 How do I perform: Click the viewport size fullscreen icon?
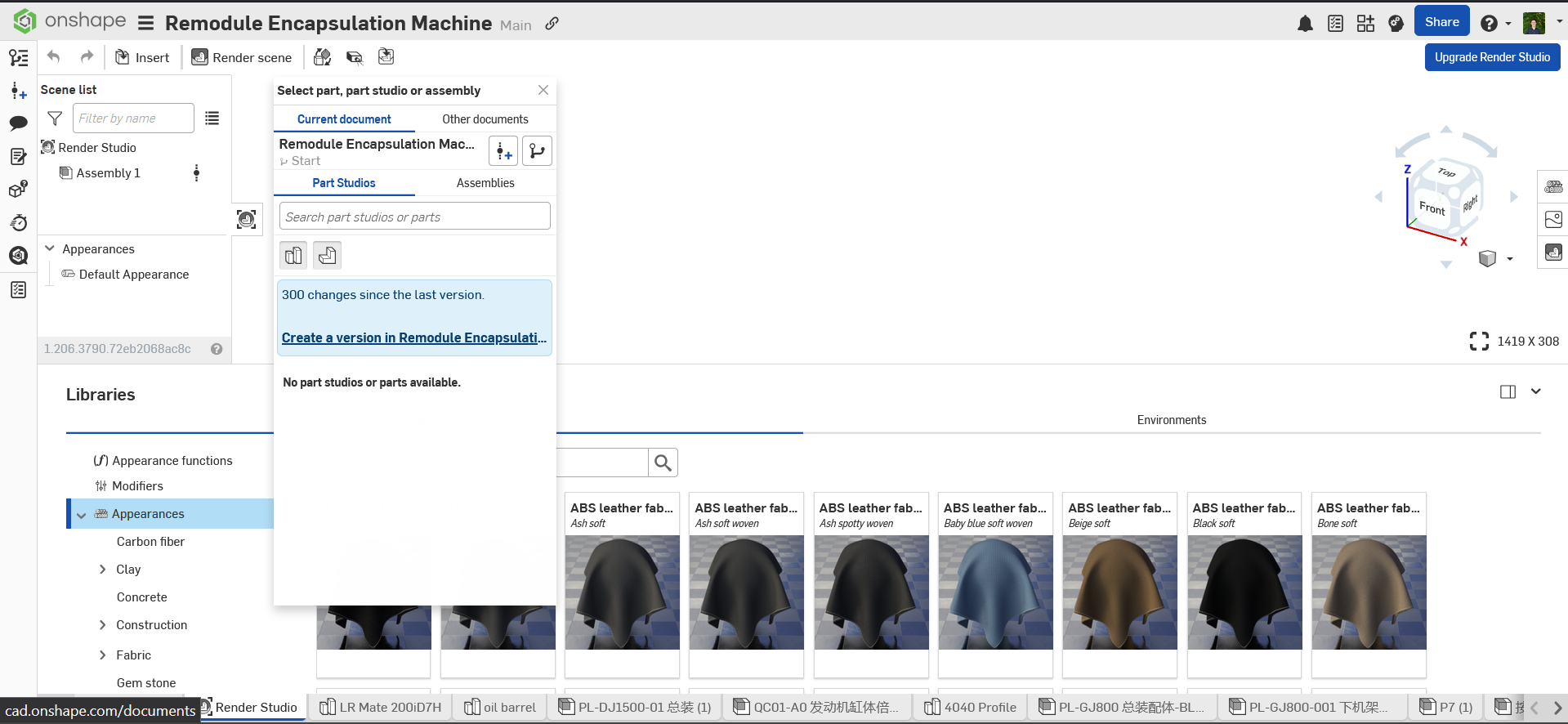point(1479,342)
